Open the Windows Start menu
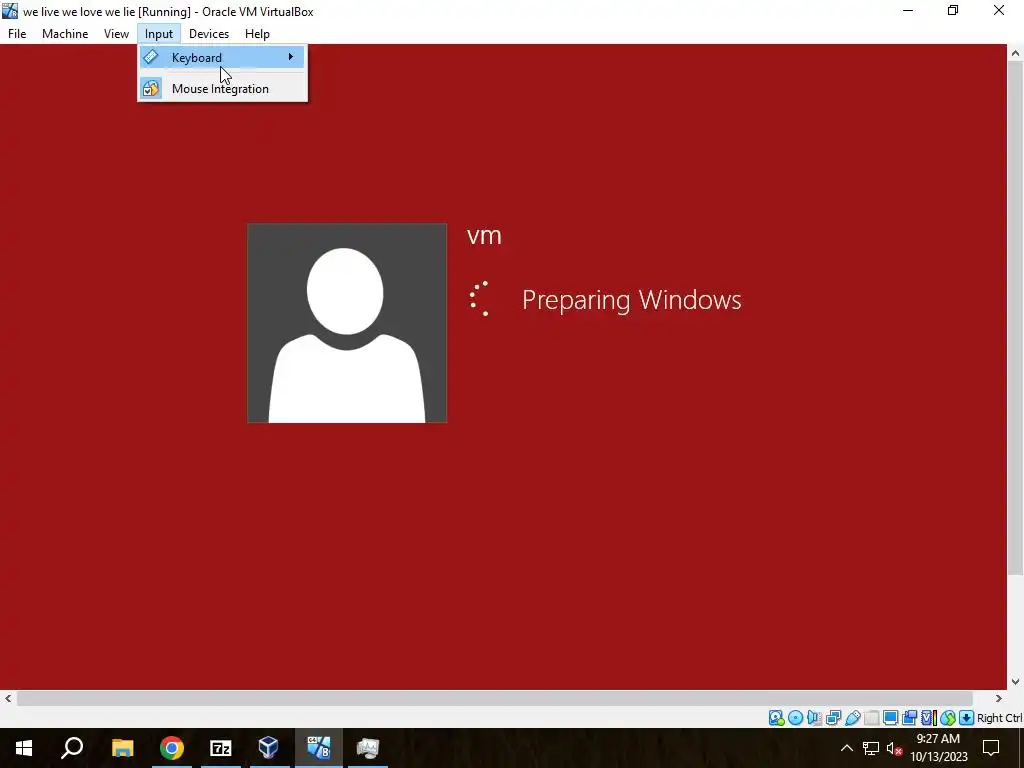Screen dimensions: 1024x768 pos(24,748)
